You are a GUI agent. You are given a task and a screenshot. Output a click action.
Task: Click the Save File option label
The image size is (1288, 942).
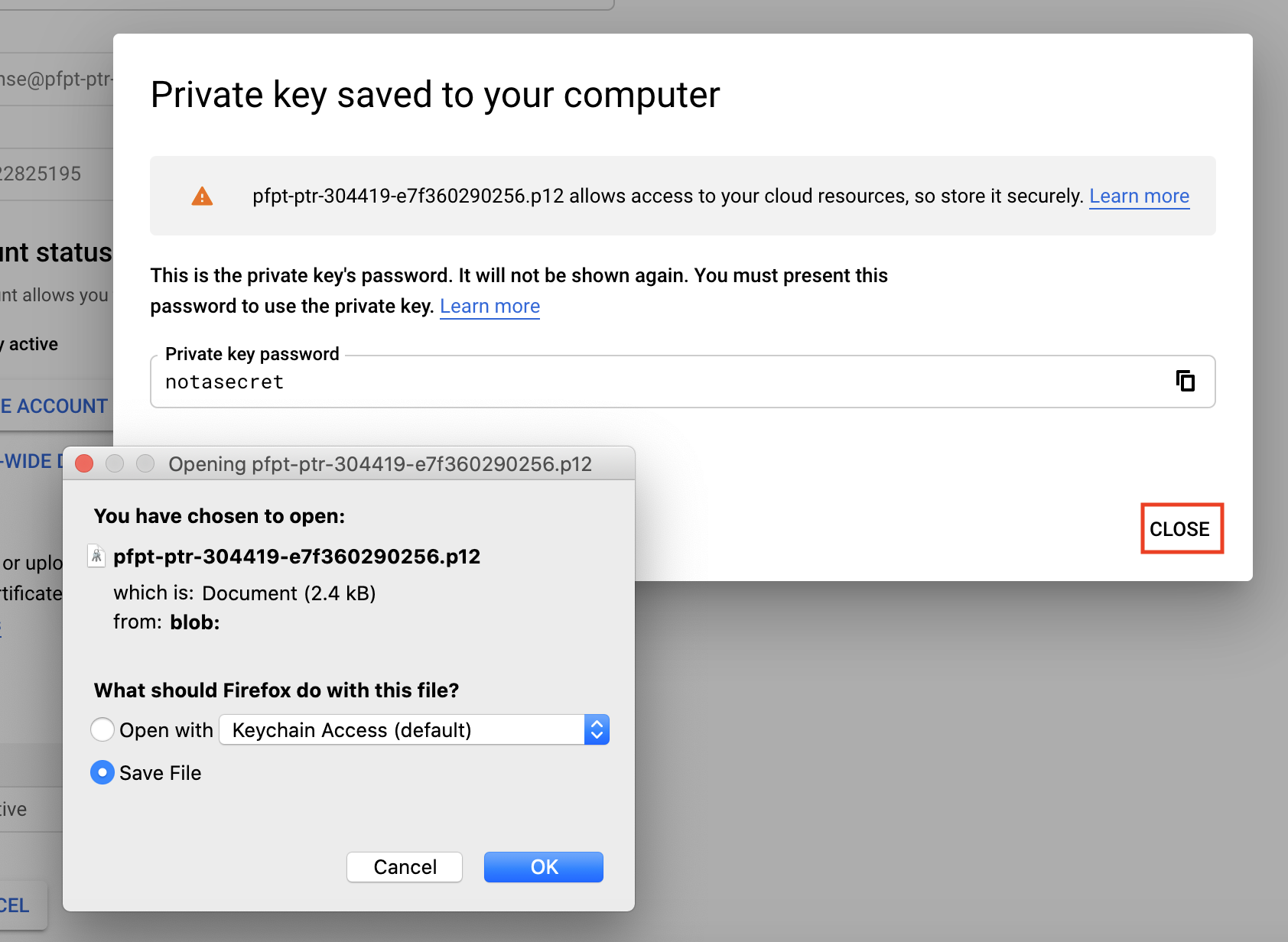coord(161,773)
